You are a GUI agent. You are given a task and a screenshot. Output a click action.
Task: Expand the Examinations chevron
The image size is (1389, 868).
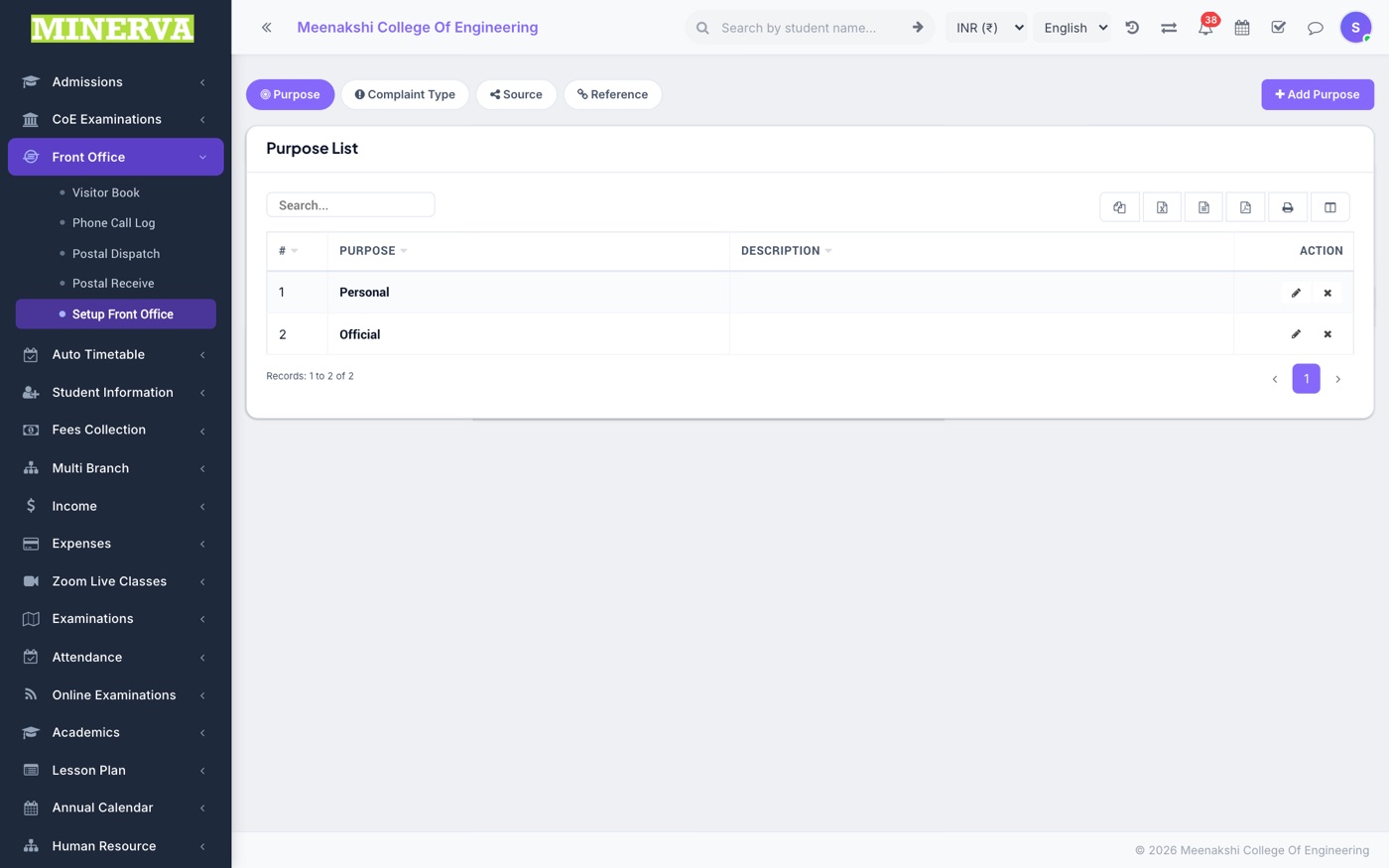tap(202, 619)
